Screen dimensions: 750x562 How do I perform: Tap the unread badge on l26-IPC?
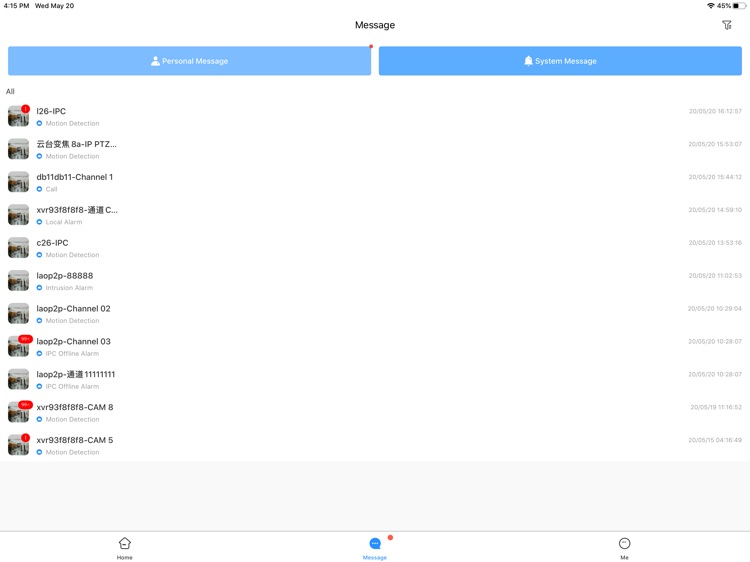point(25,109)
